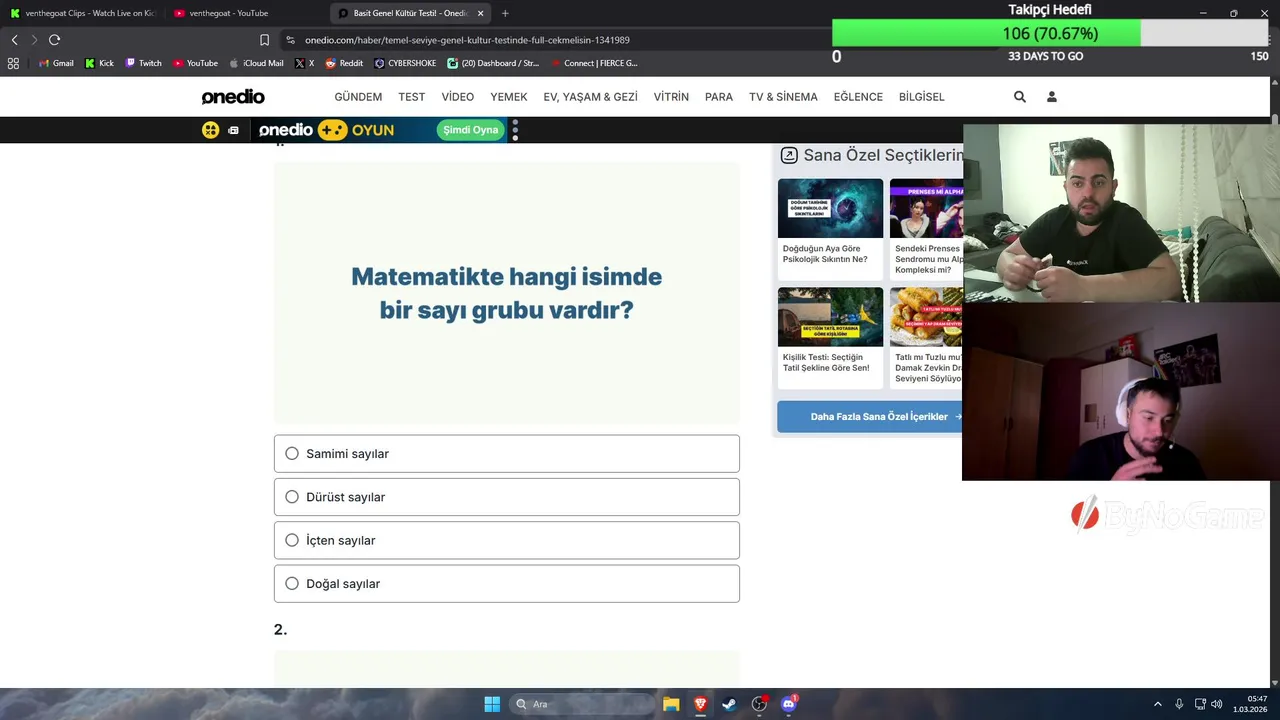Open the network icon in system tray
The image size is (1280, 720).
[x=1200, y=704]
